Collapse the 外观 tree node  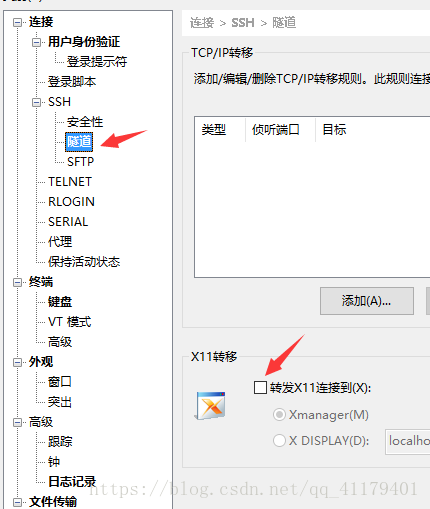pyautogui.click(x=17, y=362)
